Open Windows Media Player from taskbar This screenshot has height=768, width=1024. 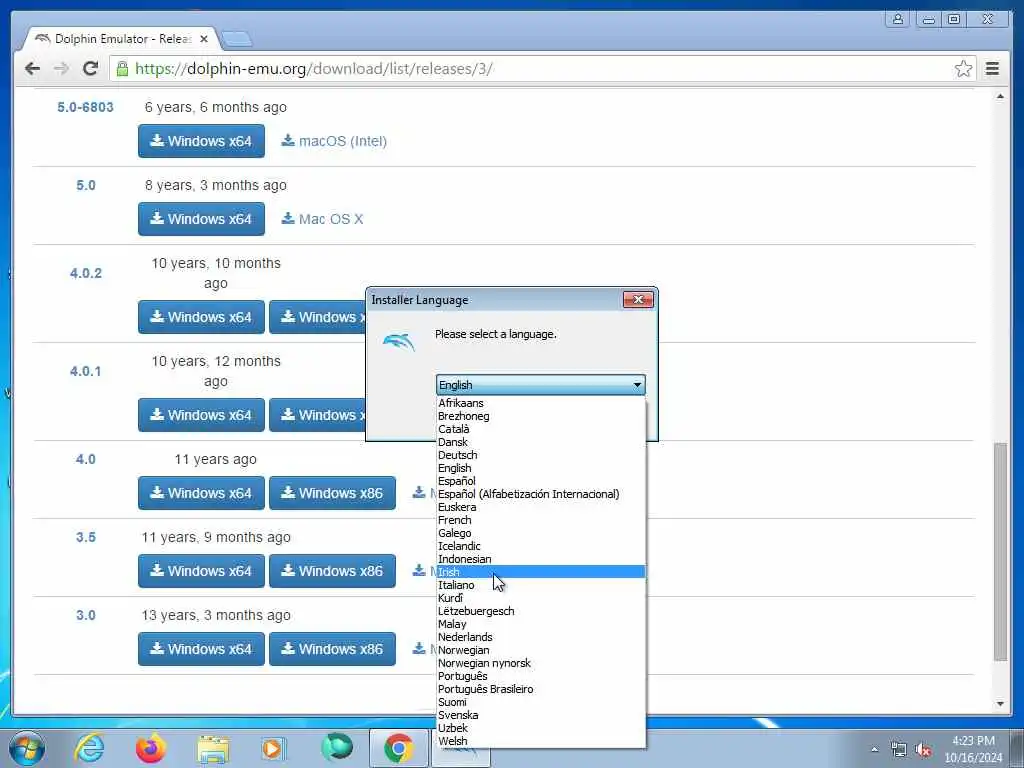(x=273, y=748)
